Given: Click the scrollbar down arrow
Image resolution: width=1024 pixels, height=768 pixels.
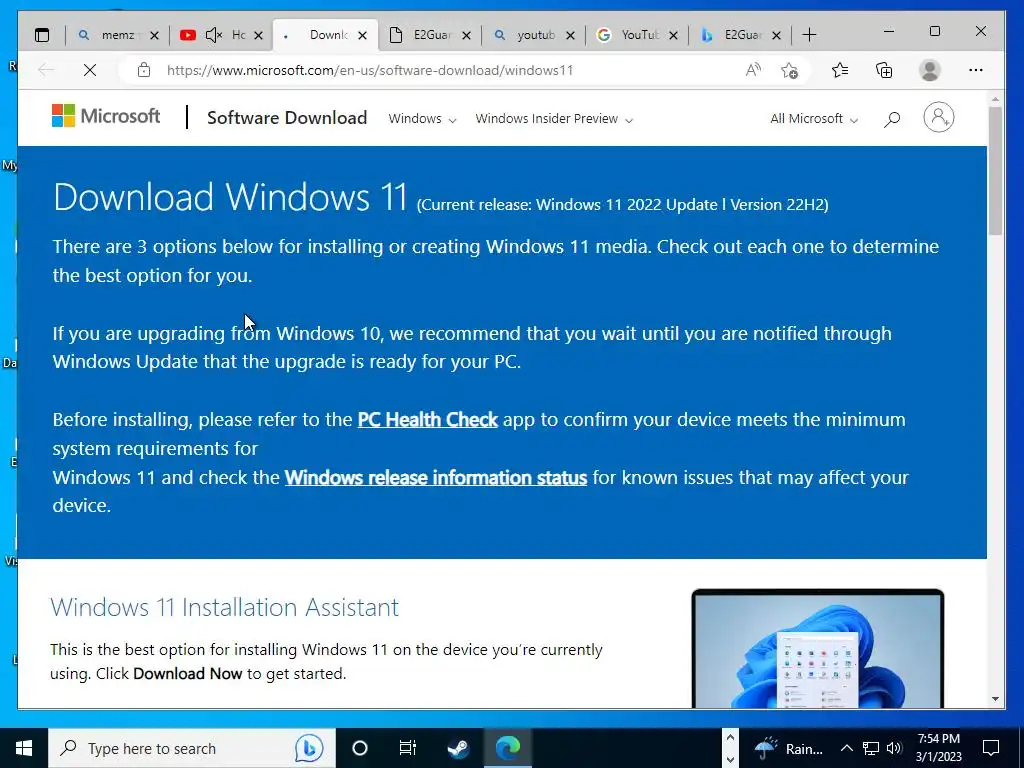Looking at the screenshot, I should pyautogui.click(x=995, y=699).
